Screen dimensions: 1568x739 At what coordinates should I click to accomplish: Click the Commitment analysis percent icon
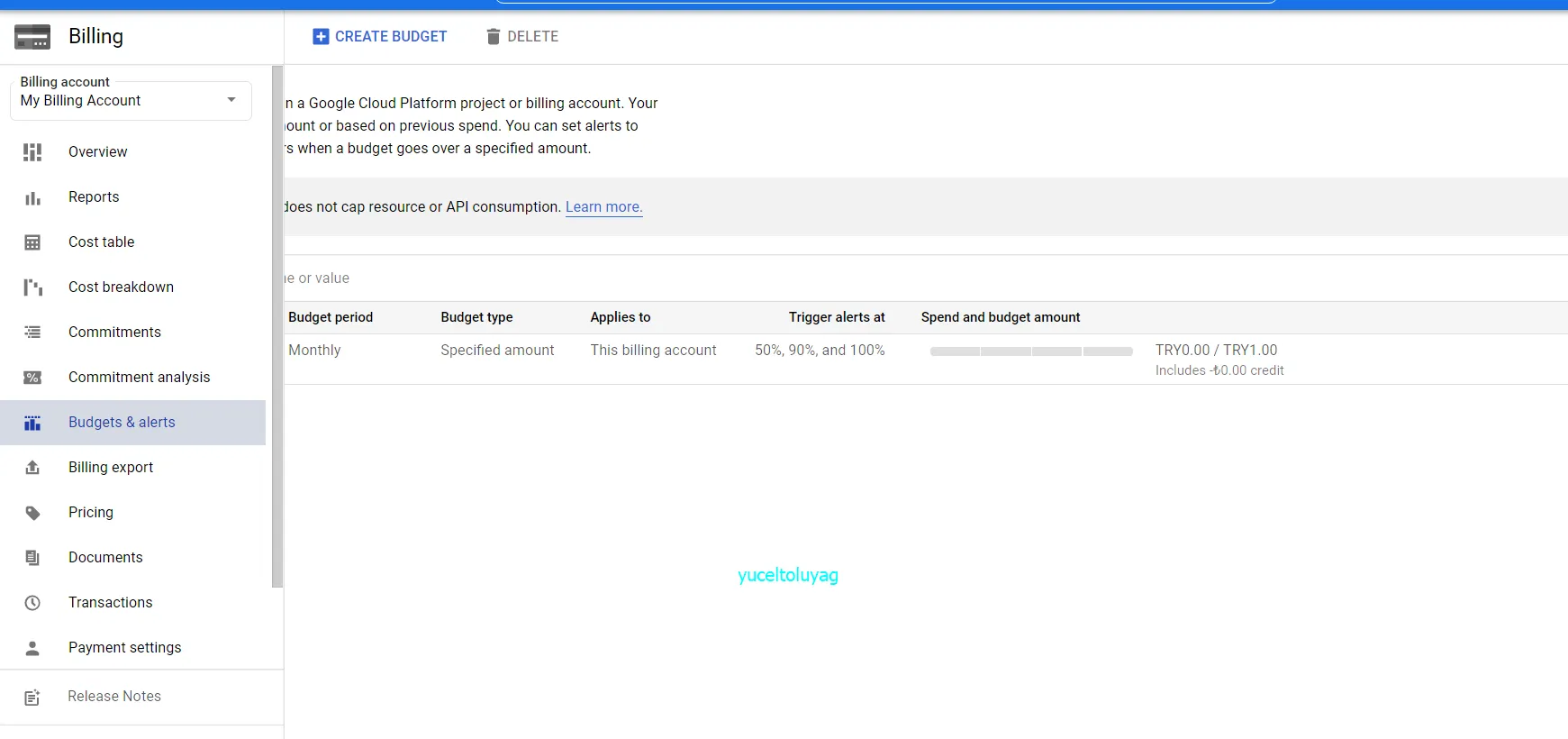pyautogui.click(x=32, y=378)
